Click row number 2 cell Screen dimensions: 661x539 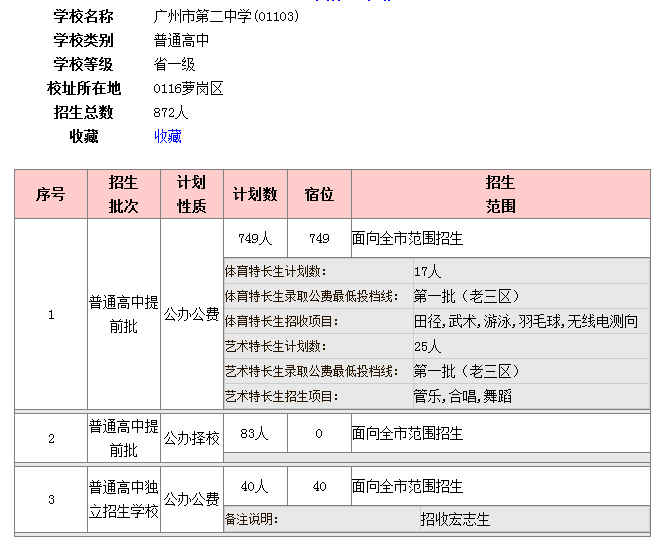[x=51, y=438]
